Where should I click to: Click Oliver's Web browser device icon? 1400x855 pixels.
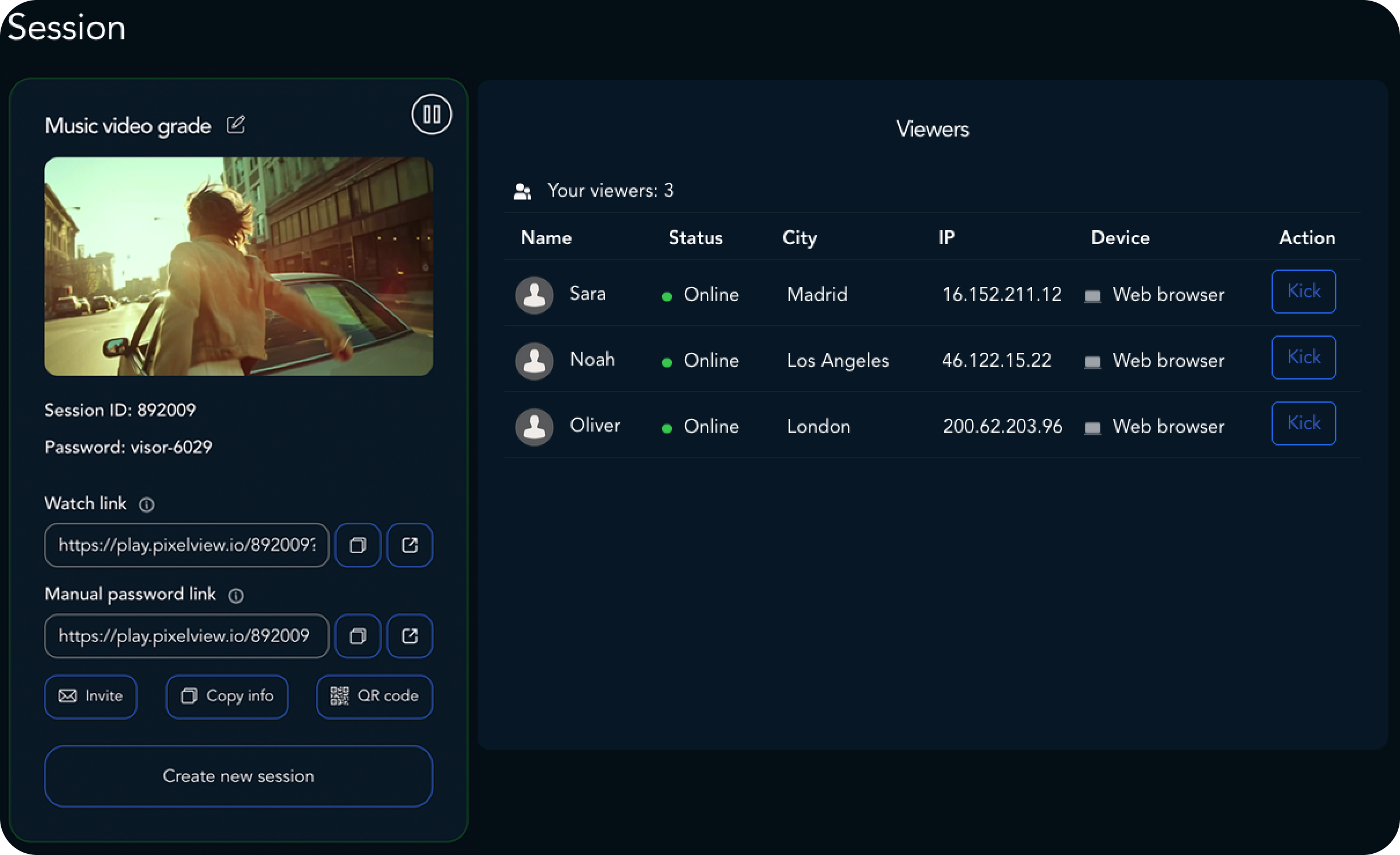(x=1092, y=428)
